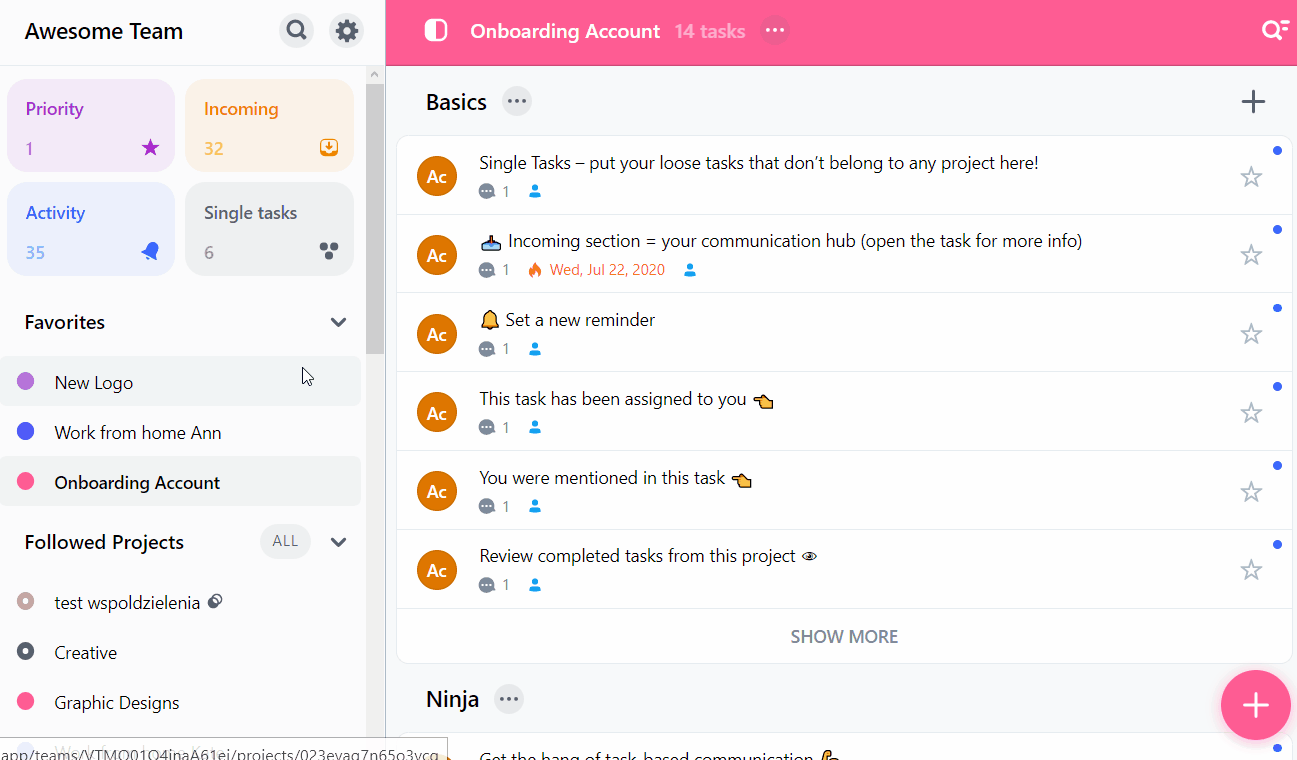Image resolution: width=1297 pixels, height=760 pixels.
Task: Click the due date Wed, Jul 22, 2020
Action: pos(607,270)
